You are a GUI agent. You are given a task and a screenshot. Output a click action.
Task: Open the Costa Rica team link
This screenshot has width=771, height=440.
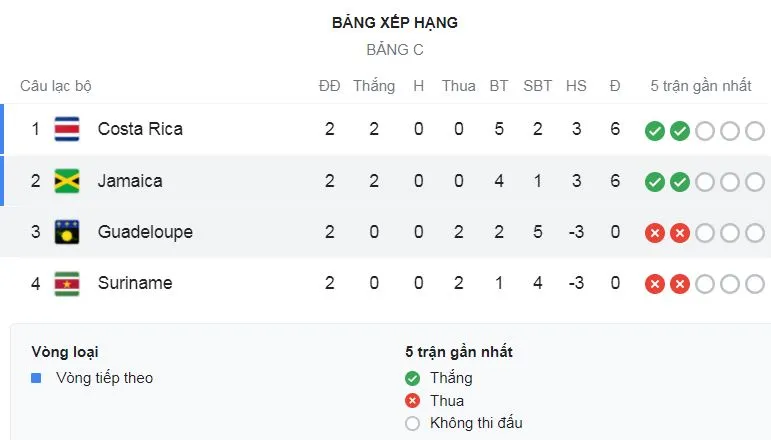140,129
